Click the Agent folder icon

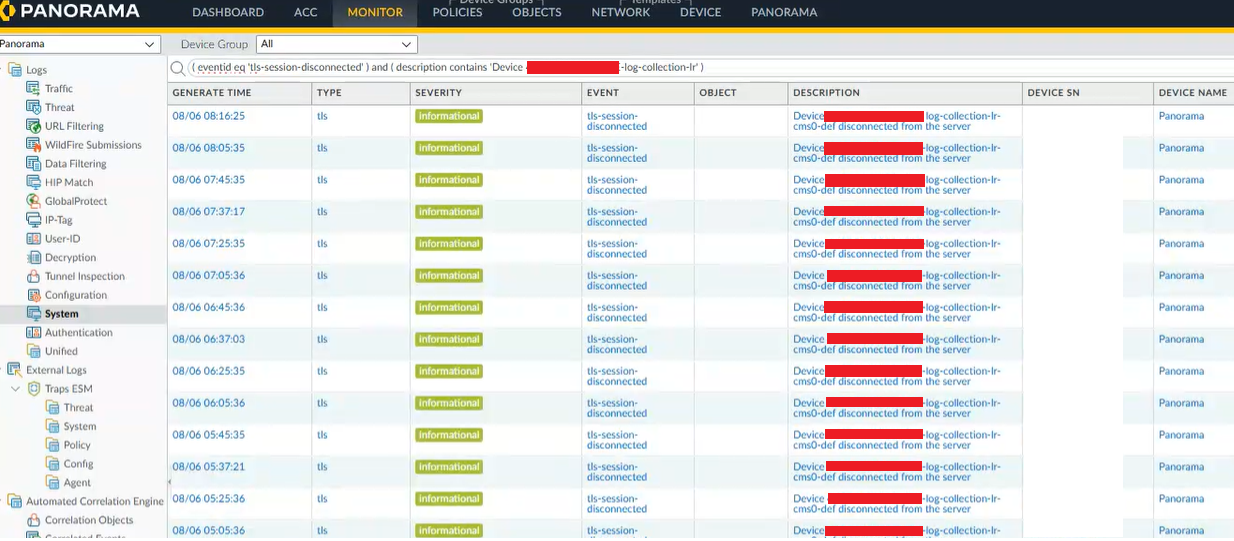(53, 482)
